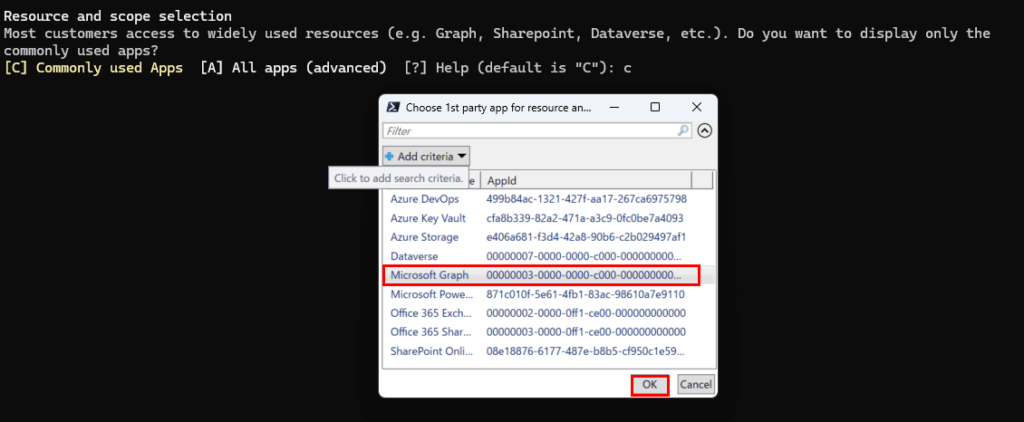Click AppId 00000002-0000-0ff1-ce00-000000000000

tap(586, 313)
